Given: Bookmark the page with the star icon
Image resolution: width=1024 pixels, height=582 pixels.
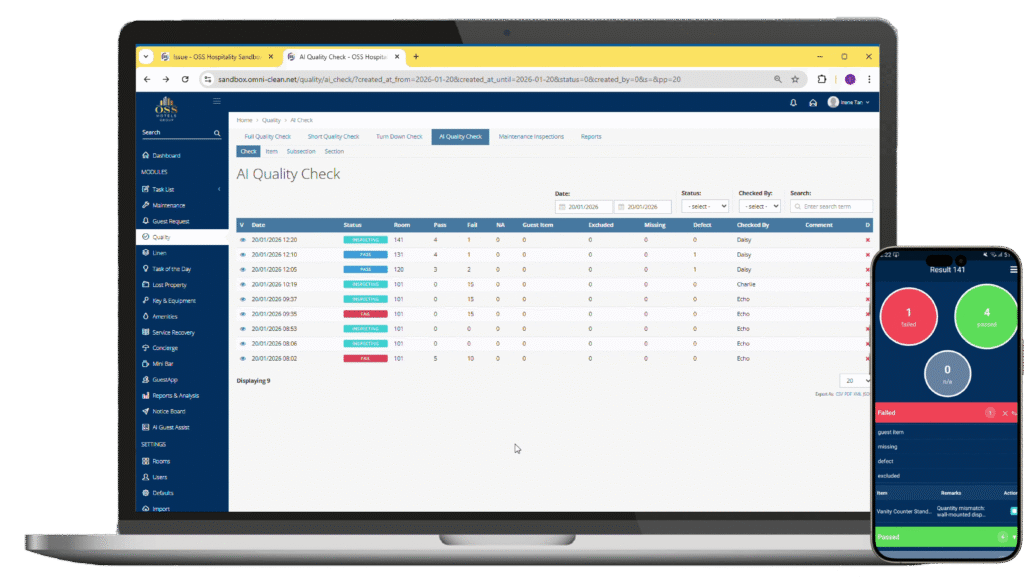Looking at the screenshot, I should [795, 79].
